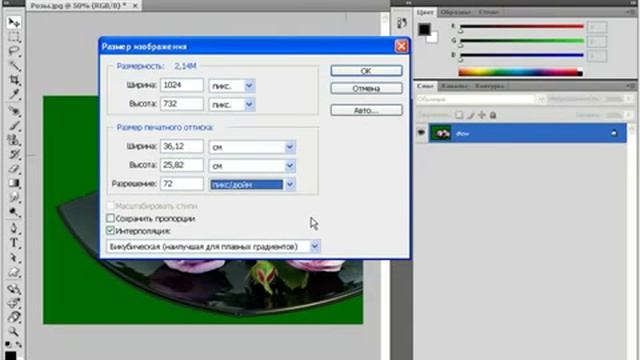Select the Eraser tool

pyautogui.click(x=13, y=169)
